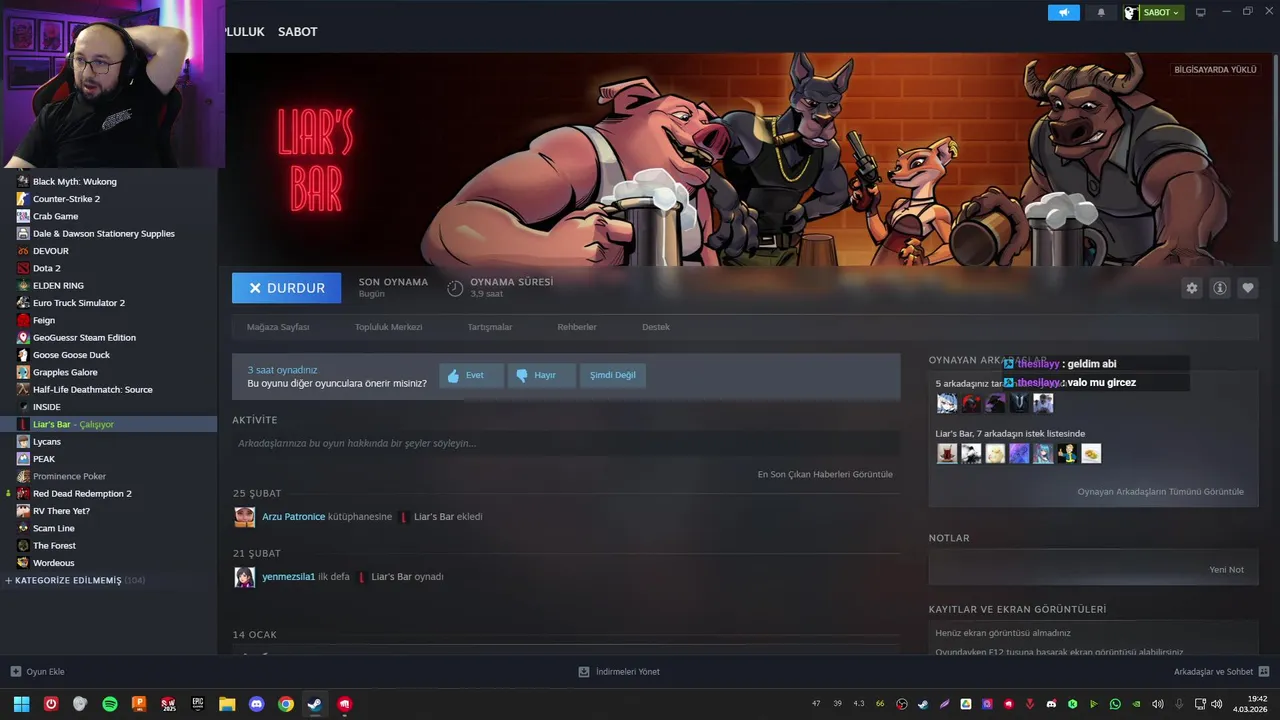Click the Lycans game icon

coord(23,441)
